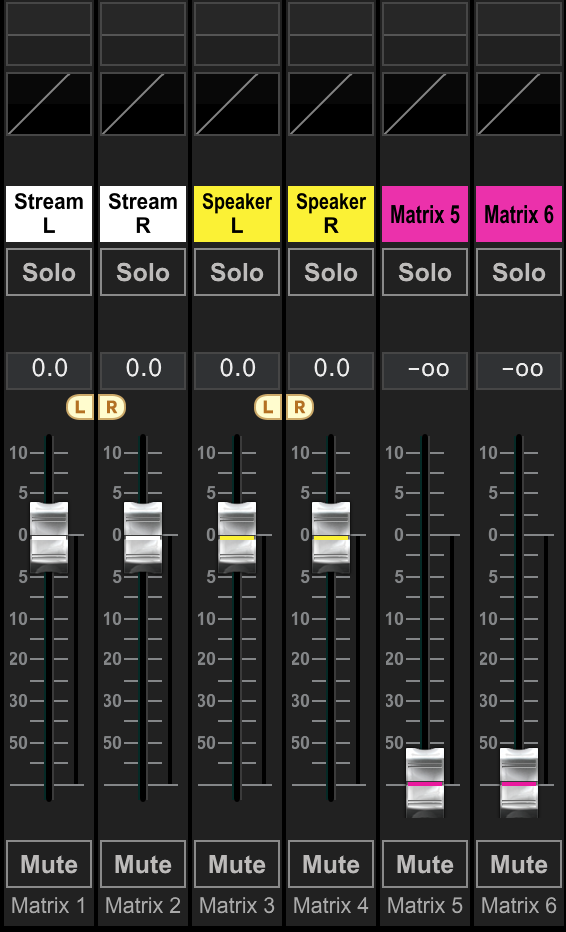This screenshot has height=932, width=566.
Task: Mute Matrix 5 output
Action: (424, 864)
